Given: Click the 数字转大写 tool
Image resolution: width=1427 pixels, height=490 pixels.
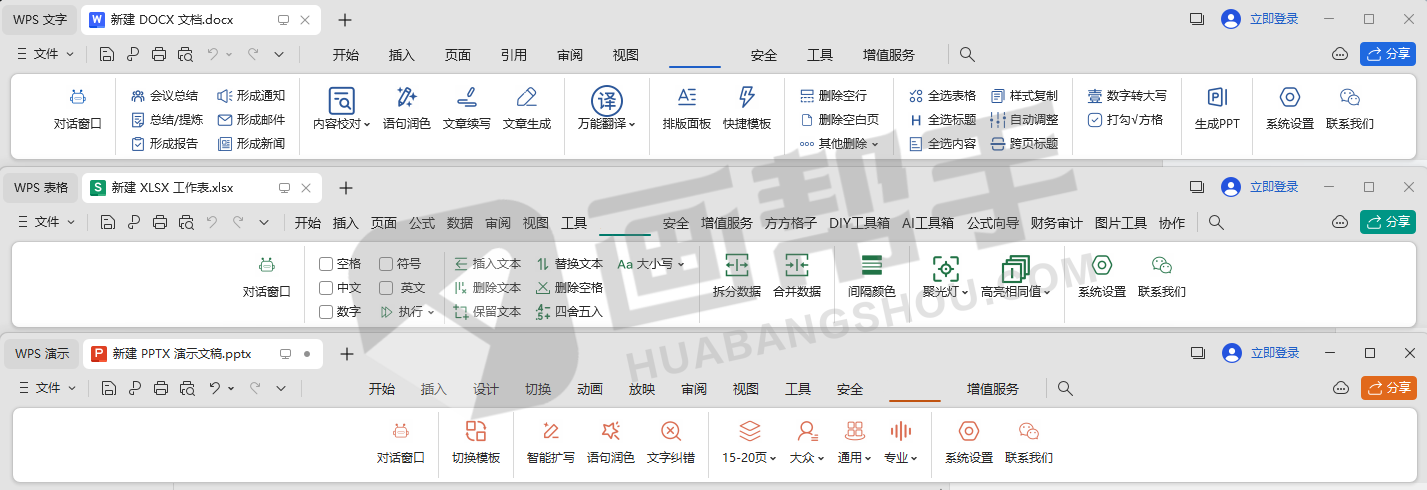Looking at the screenshot, I should (1127, 96).
